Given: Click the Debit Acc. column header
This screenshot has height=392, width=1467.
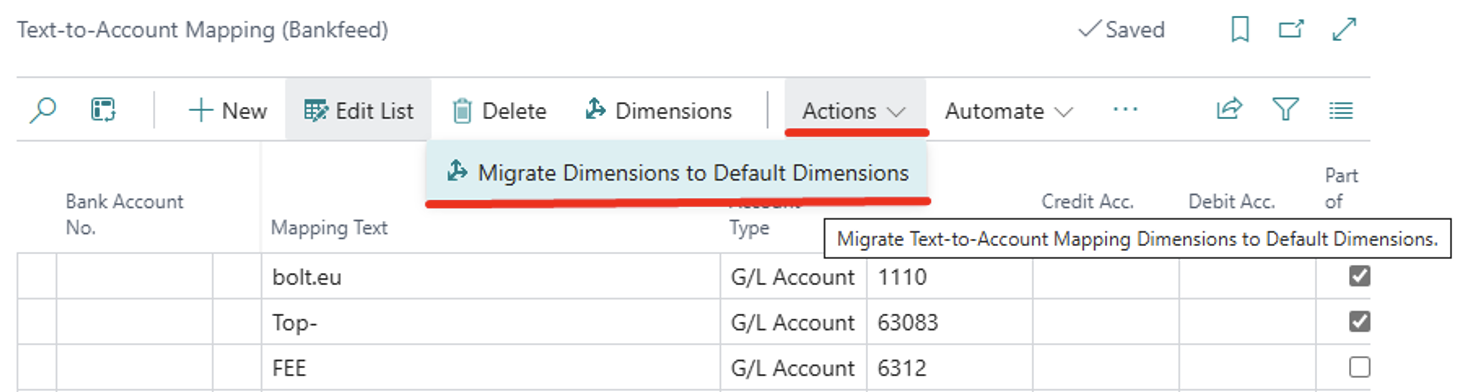Looking at the screenshot, I should [x=1231, y=202].
